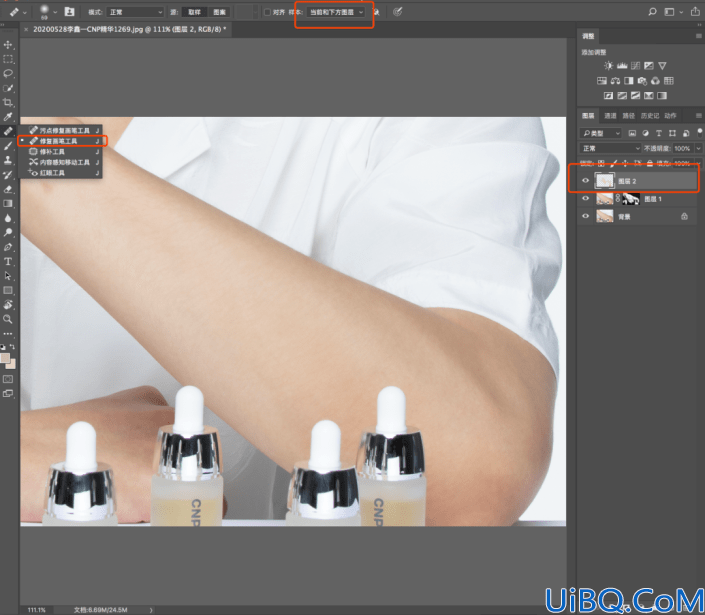The image size is (705, 615).
Task: Select the Crop tool
Action: point(8,102)
